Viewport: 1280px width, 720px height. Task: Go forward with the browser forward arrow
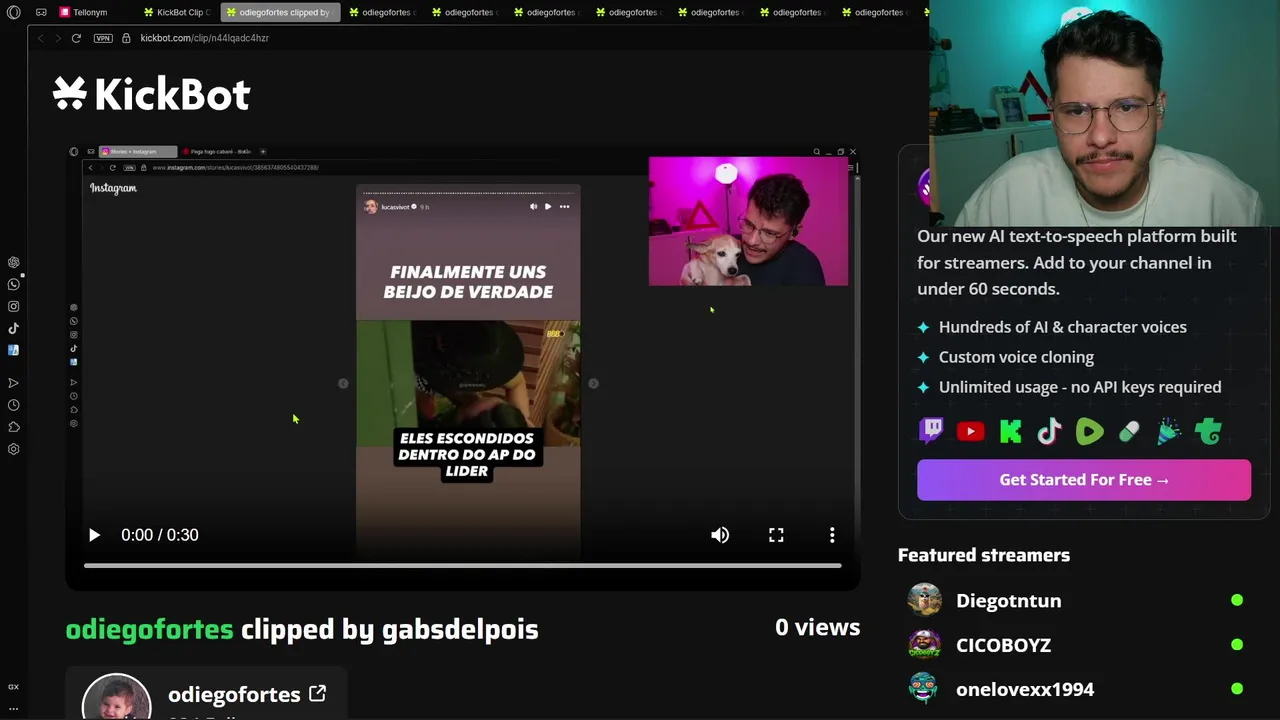tap(58, 38)
